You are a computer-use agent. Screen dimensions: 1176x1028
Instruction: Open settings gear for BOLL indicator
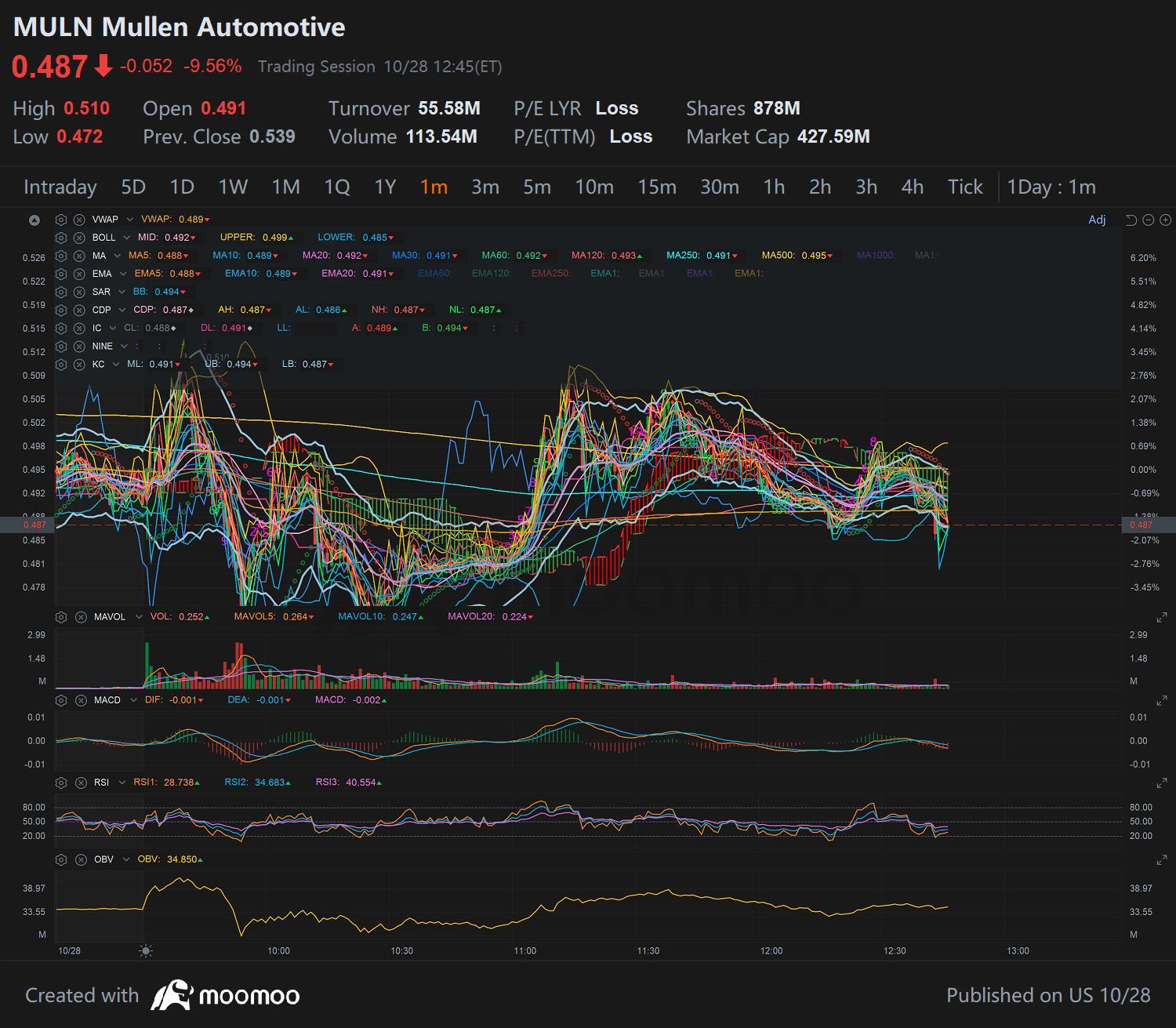pyautogui.click(x=61, y=238)
